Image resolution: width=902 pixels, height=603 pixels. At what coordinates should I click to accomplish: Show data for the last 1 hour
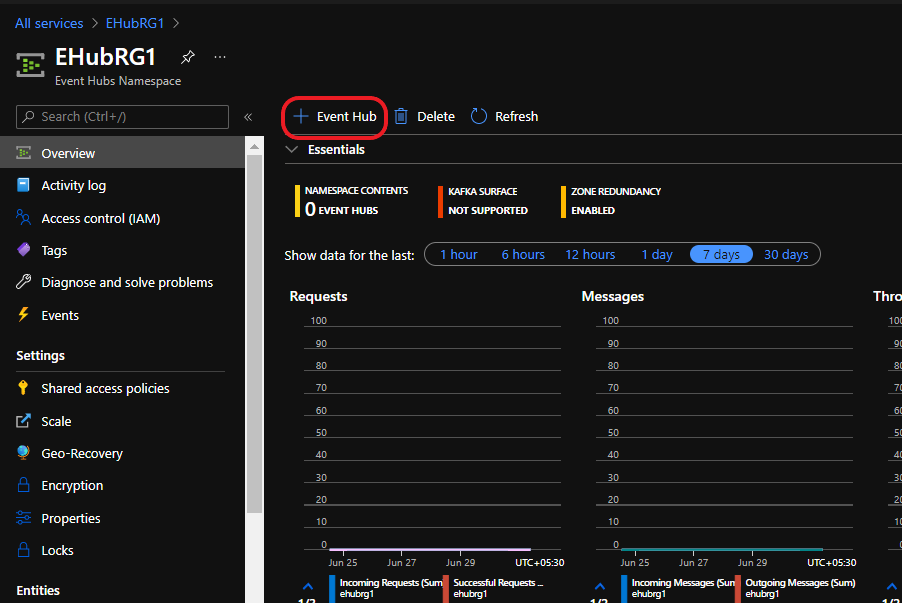point(458,254)
